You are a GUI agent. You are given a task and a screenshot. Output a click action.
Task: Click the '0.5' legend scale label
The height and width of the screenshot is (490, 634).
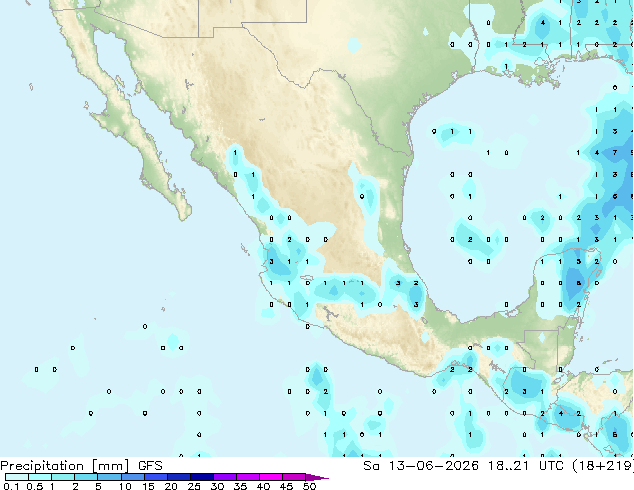click(x=34, y=486)
